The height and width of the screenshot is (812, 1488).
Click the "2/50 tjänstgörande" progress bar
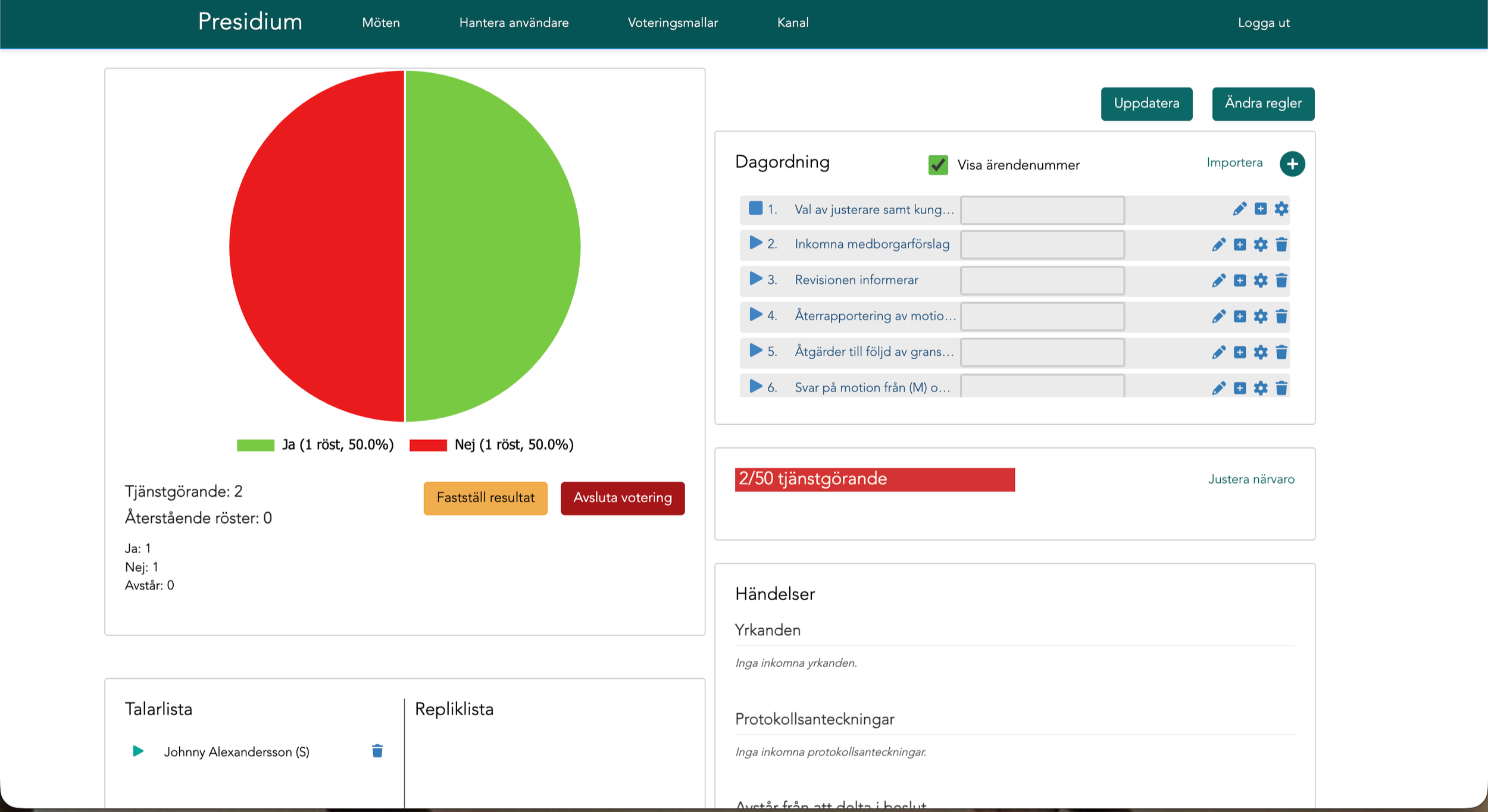click(x=874, y=479)
